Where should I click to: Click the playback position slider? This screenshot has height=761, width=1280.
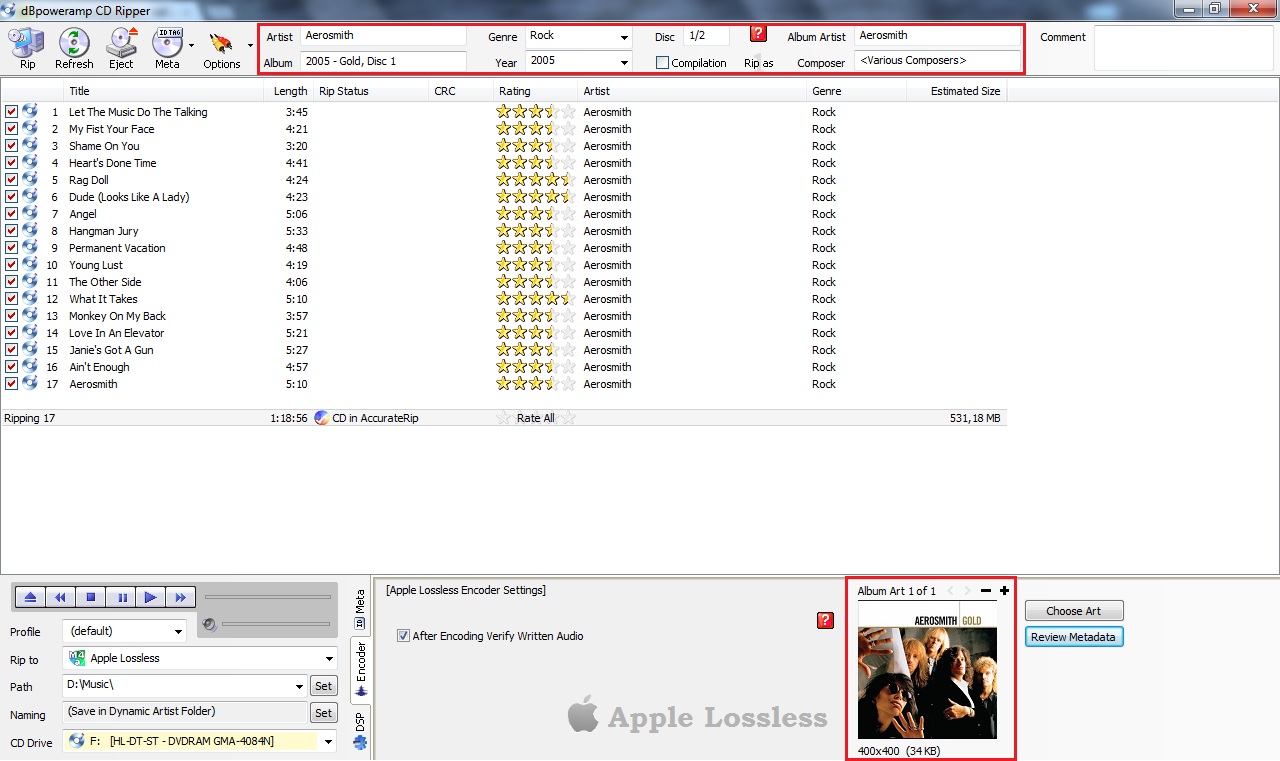coord(267,597)
